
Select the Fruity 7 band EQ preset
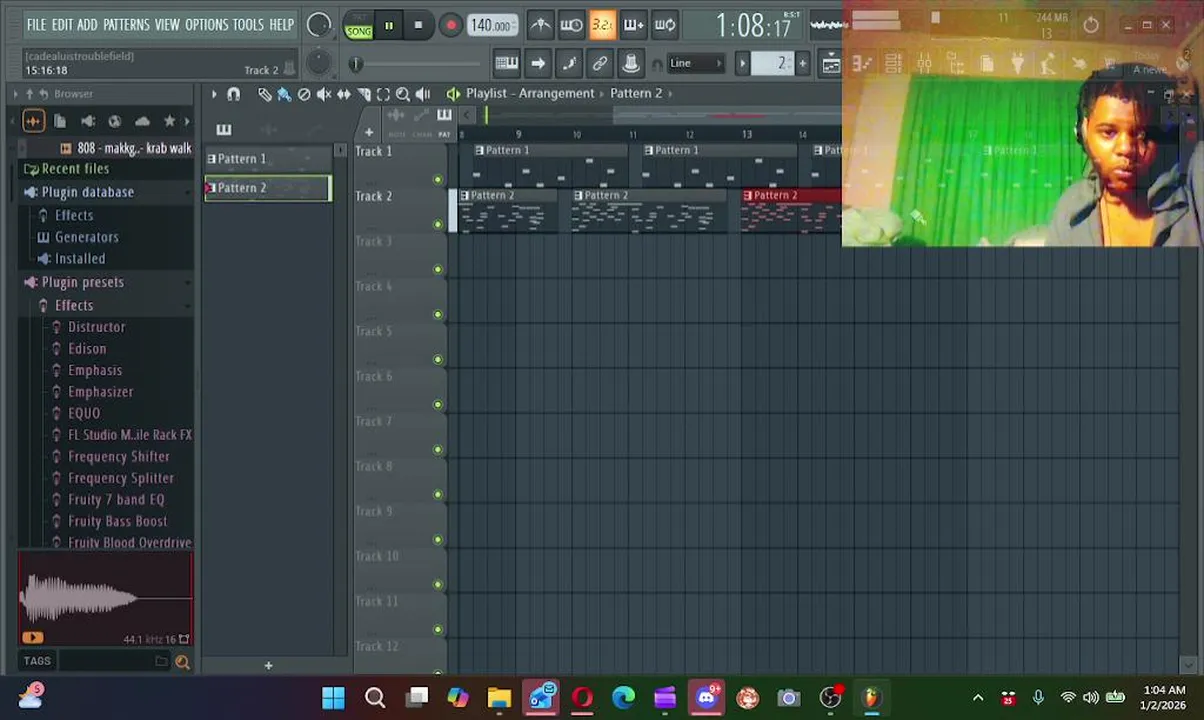tap(106, 500)
